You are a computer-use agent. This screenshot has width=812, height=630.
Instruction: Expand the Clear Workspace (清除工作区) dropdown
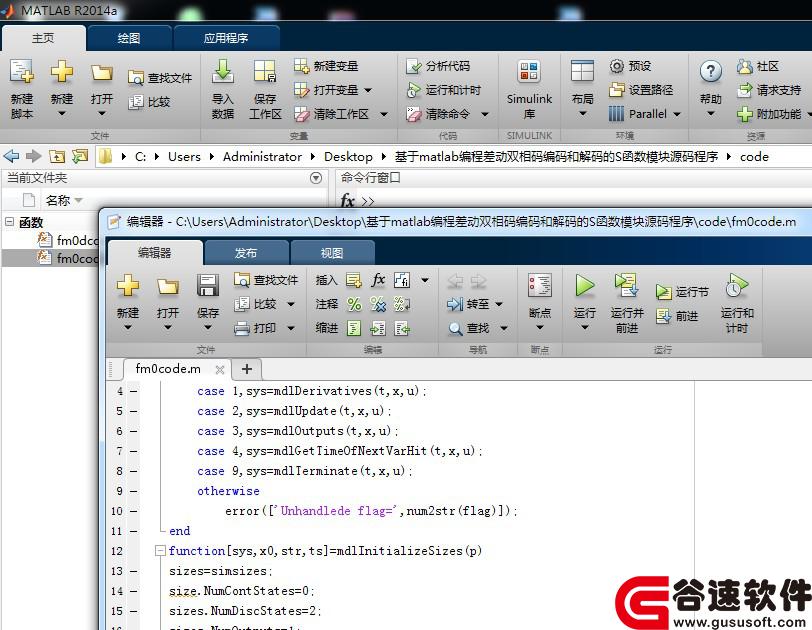tap(384, 114)
